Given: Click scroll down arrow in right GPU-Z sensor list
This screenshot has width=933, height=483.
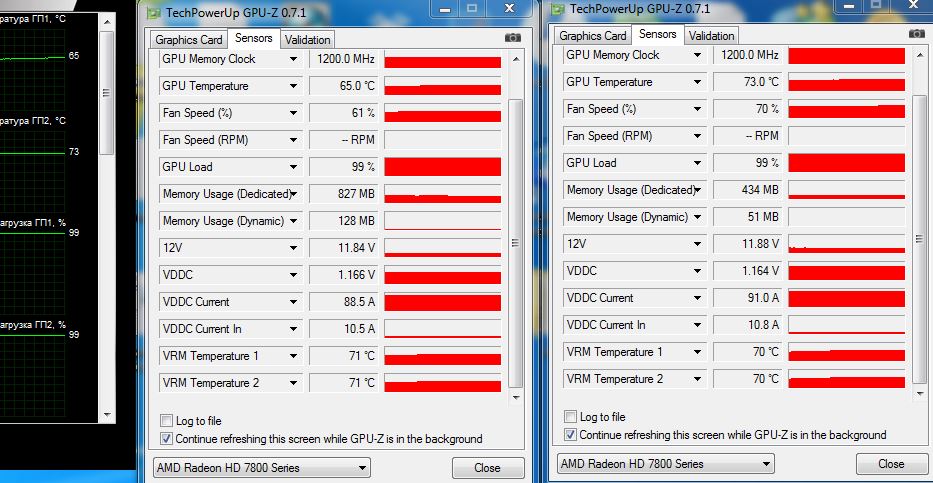Looking at the screenshot, I should point(919,394).
